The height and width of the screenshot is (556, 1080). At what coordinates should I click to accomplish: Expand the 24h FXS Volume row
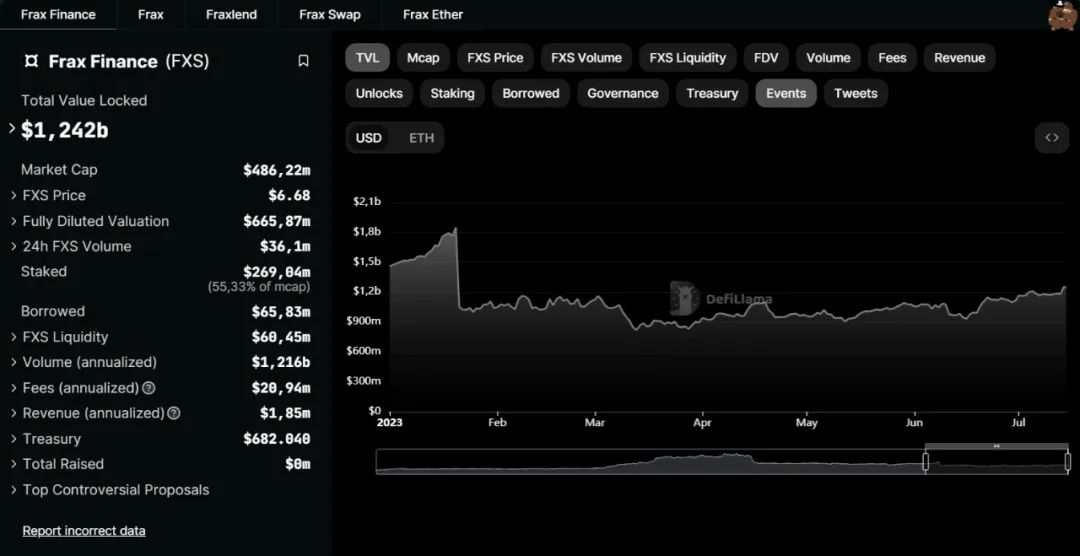click(14, 247)
